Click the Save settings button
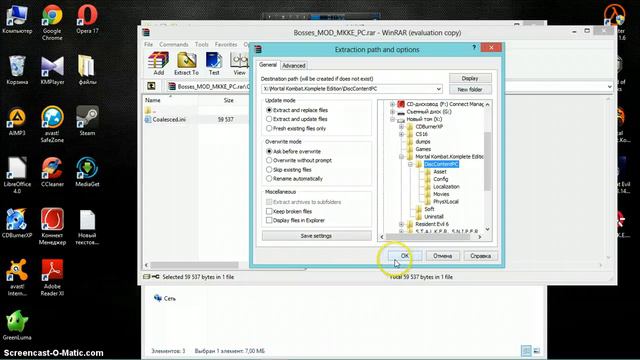The height and width of the screenshot is (360, 640). 316,236
